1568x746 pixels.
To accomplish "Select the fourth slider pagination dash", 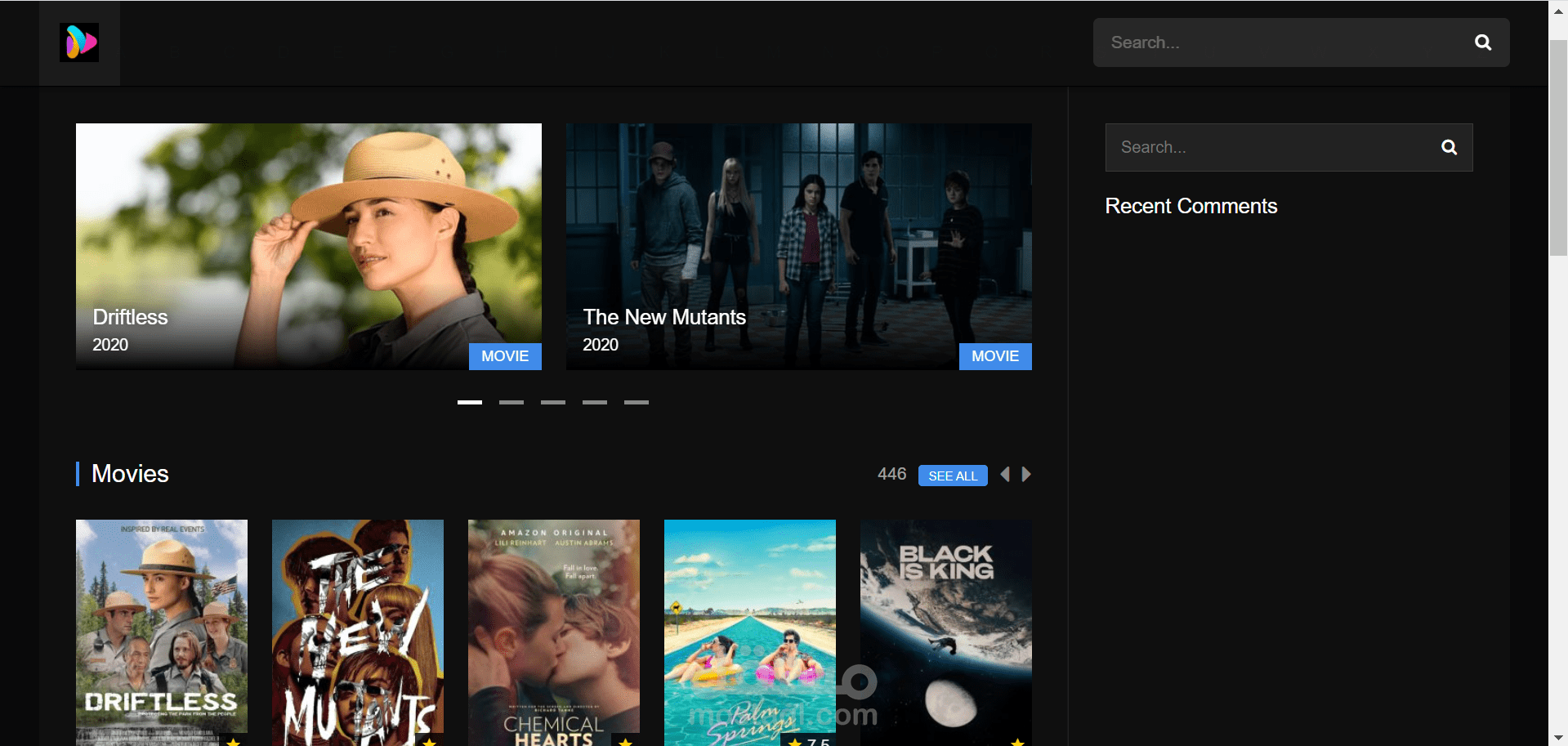I will click(x=595, y=402).
